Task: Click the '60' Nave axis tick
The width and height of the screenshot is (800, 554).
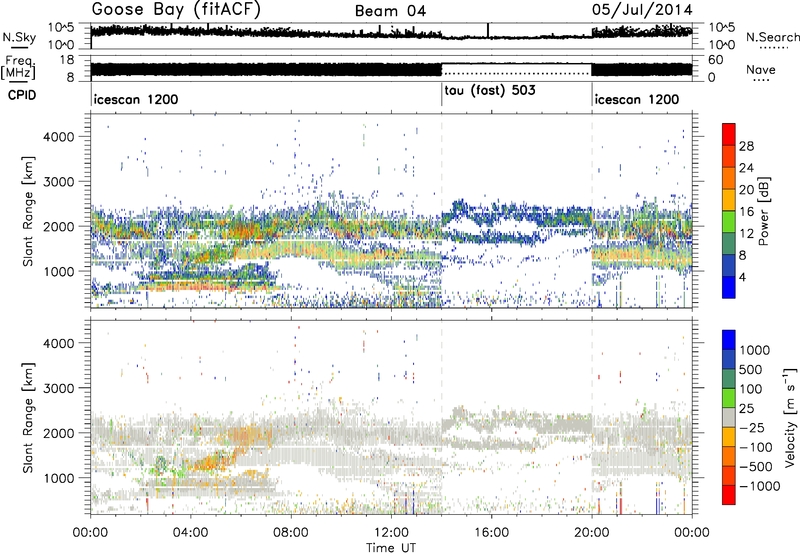Action: click(x=715, y=60)
